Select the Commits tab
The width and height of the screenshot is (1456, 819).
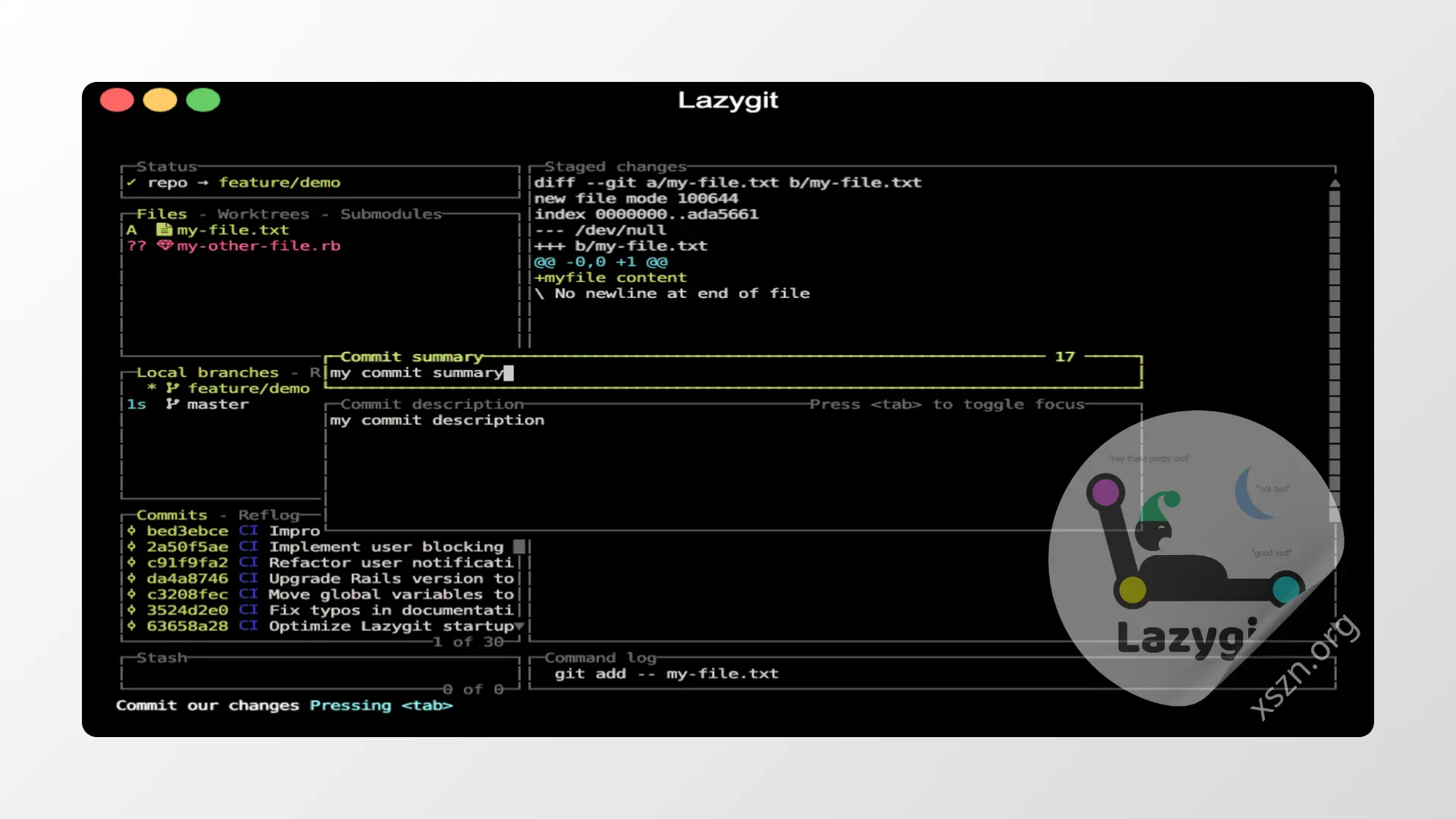pos(171,516)
